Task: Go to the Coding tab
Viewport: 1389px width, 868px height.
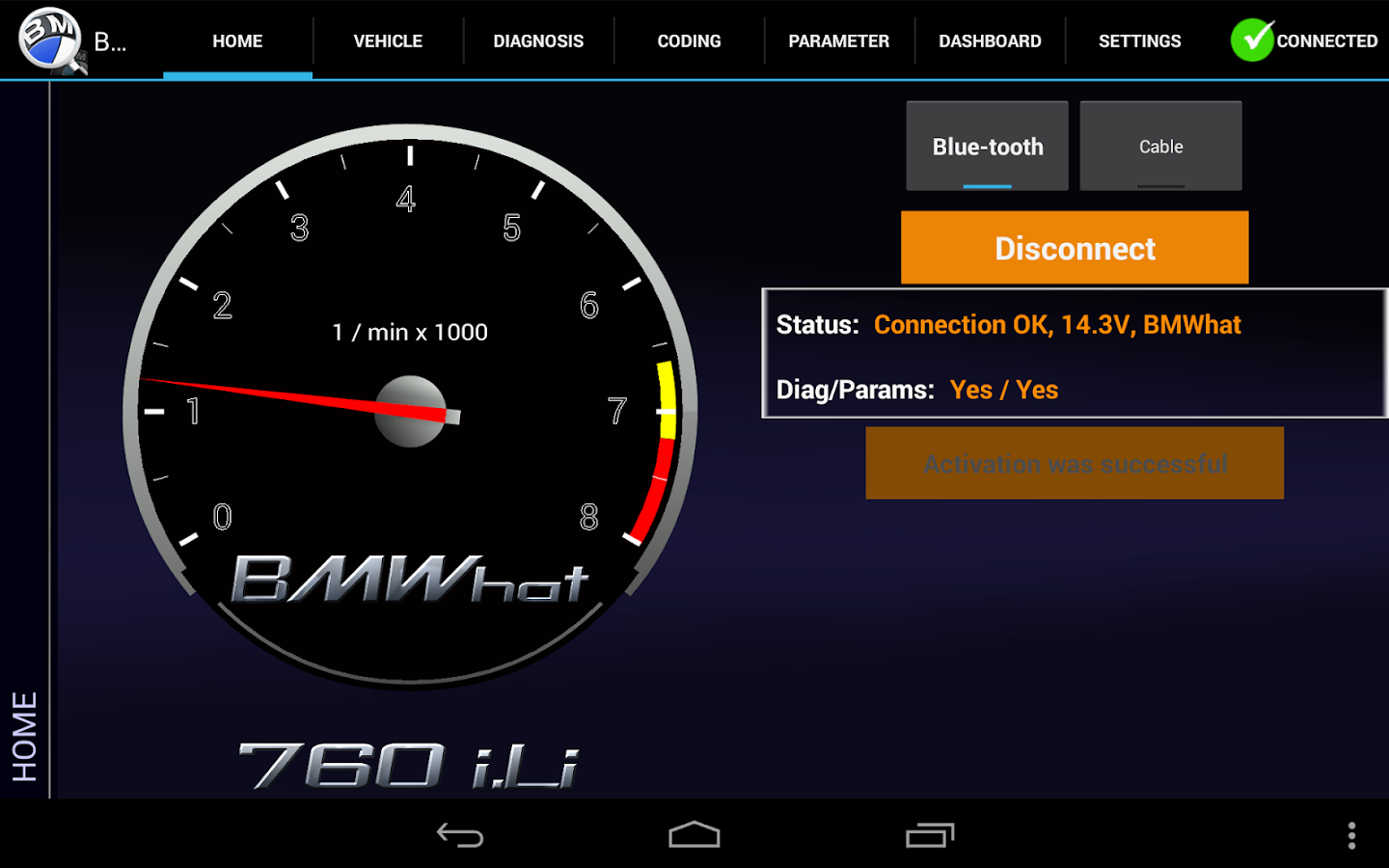Action: pyautogui.click(x=689, y=41)
